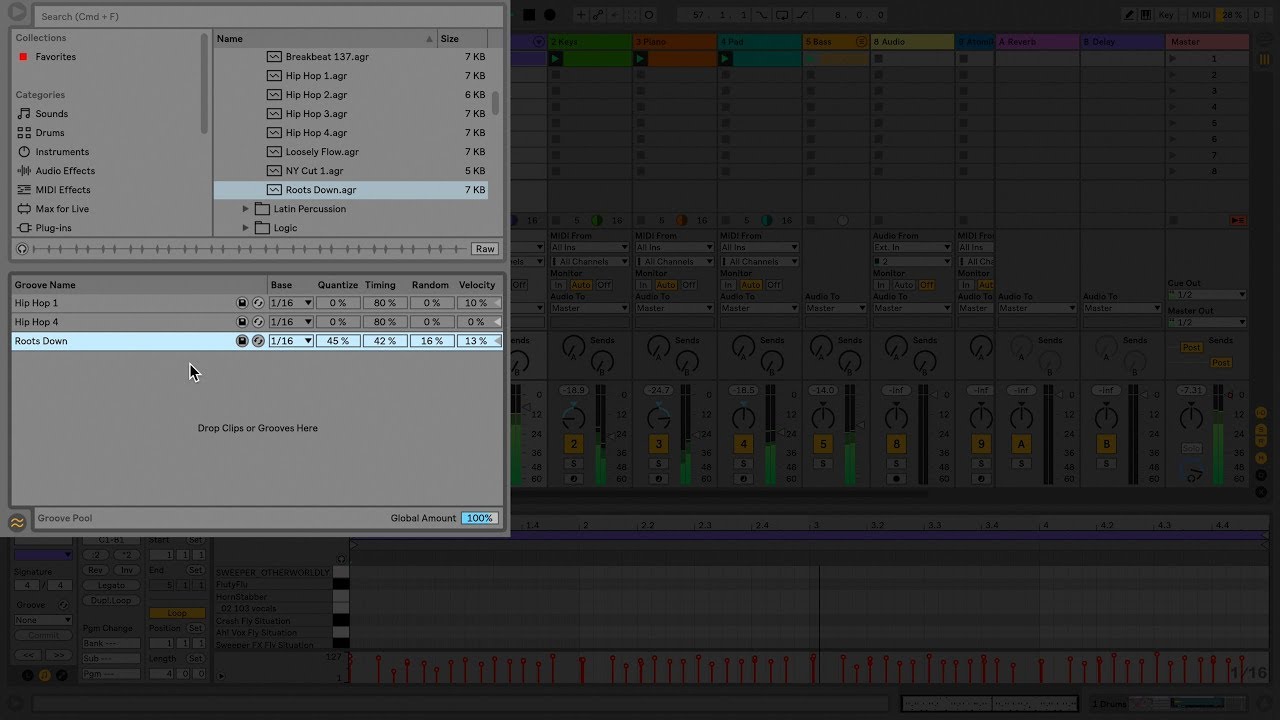This screenshot has height=720, width=1280.
Task: Launch Master scene 1
Action: 1173,59
